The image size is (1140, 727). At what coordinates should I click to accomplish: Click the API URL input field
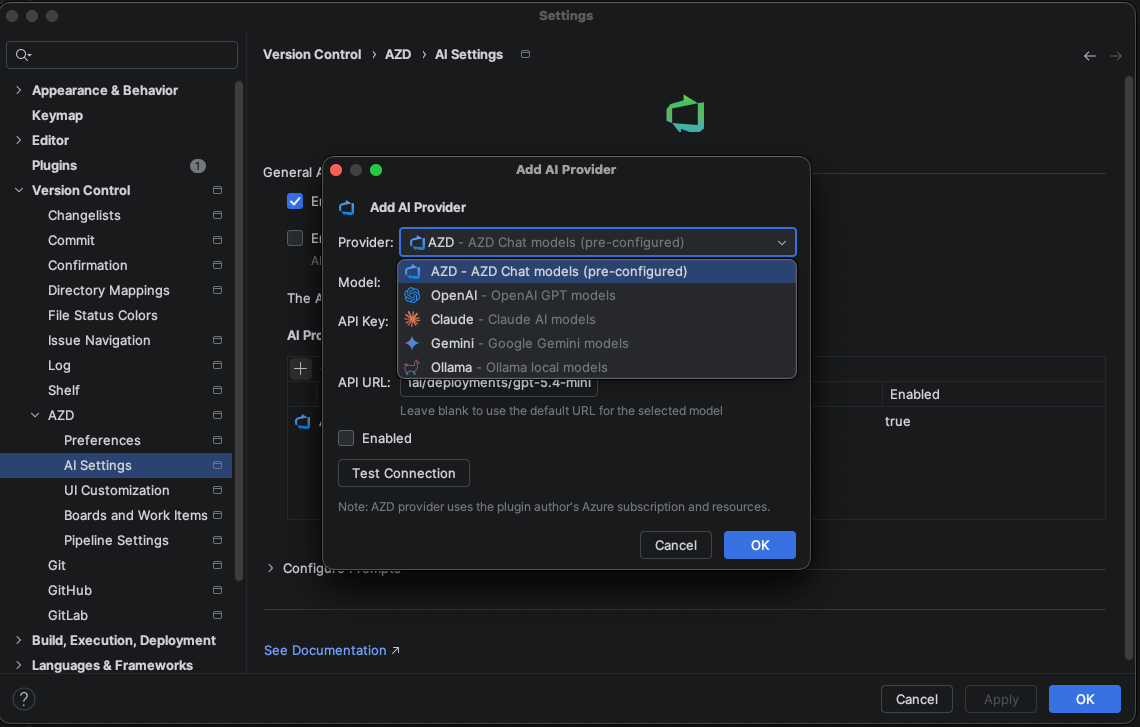click(x=499, y=383)
